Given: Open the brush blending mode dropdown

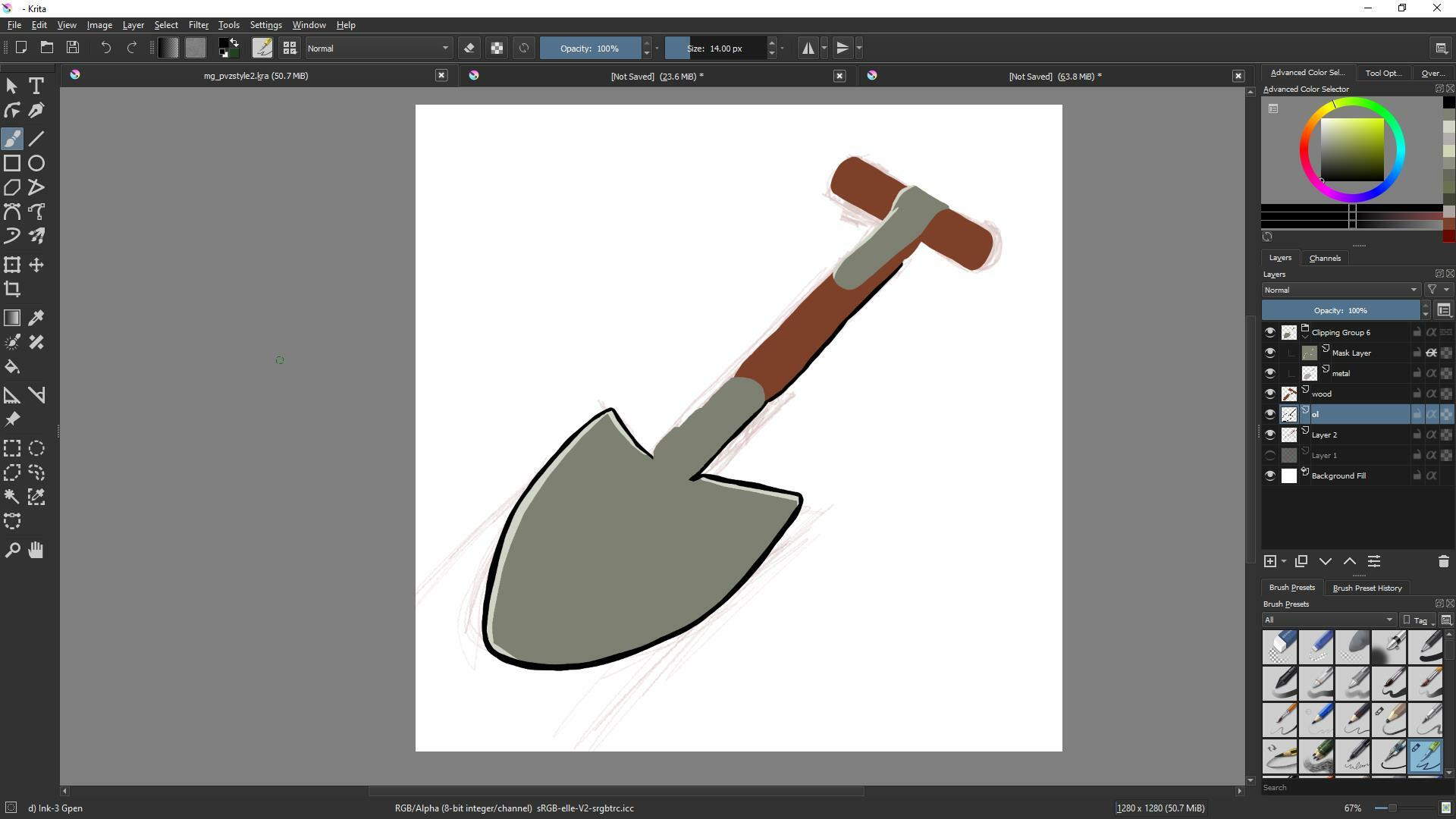Looking at the screenshot, I should pyautogui.click(x=378, y=48).
